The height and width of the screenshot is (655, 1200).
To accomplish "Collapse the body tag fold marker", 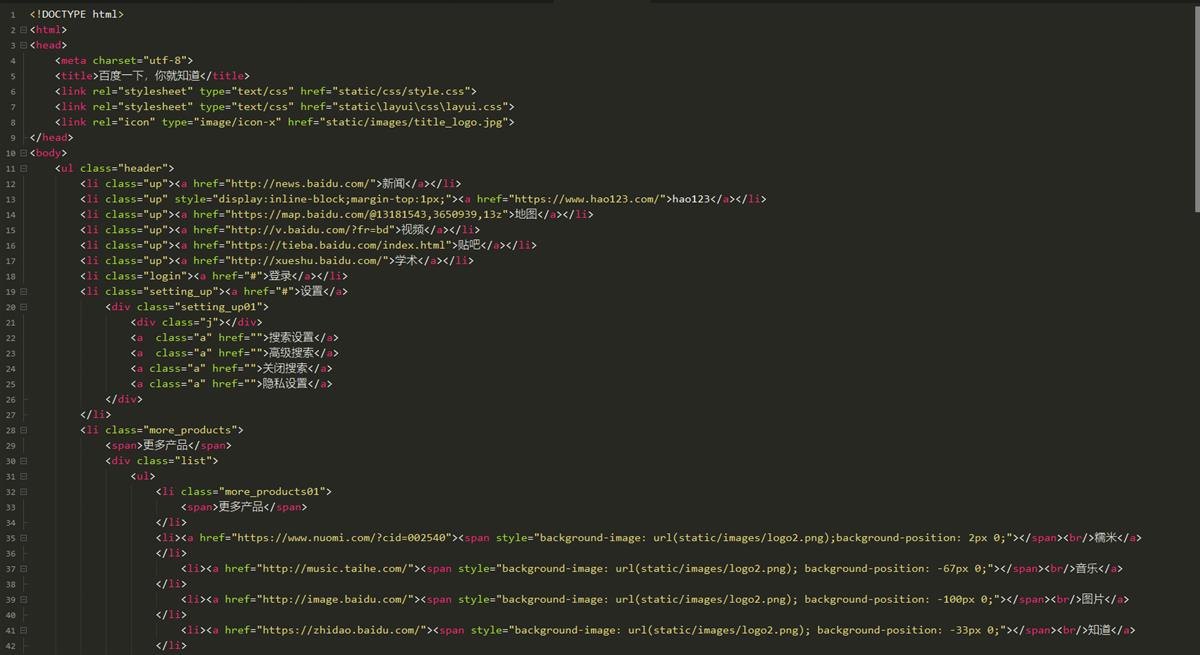I will (x=23, y=153).
